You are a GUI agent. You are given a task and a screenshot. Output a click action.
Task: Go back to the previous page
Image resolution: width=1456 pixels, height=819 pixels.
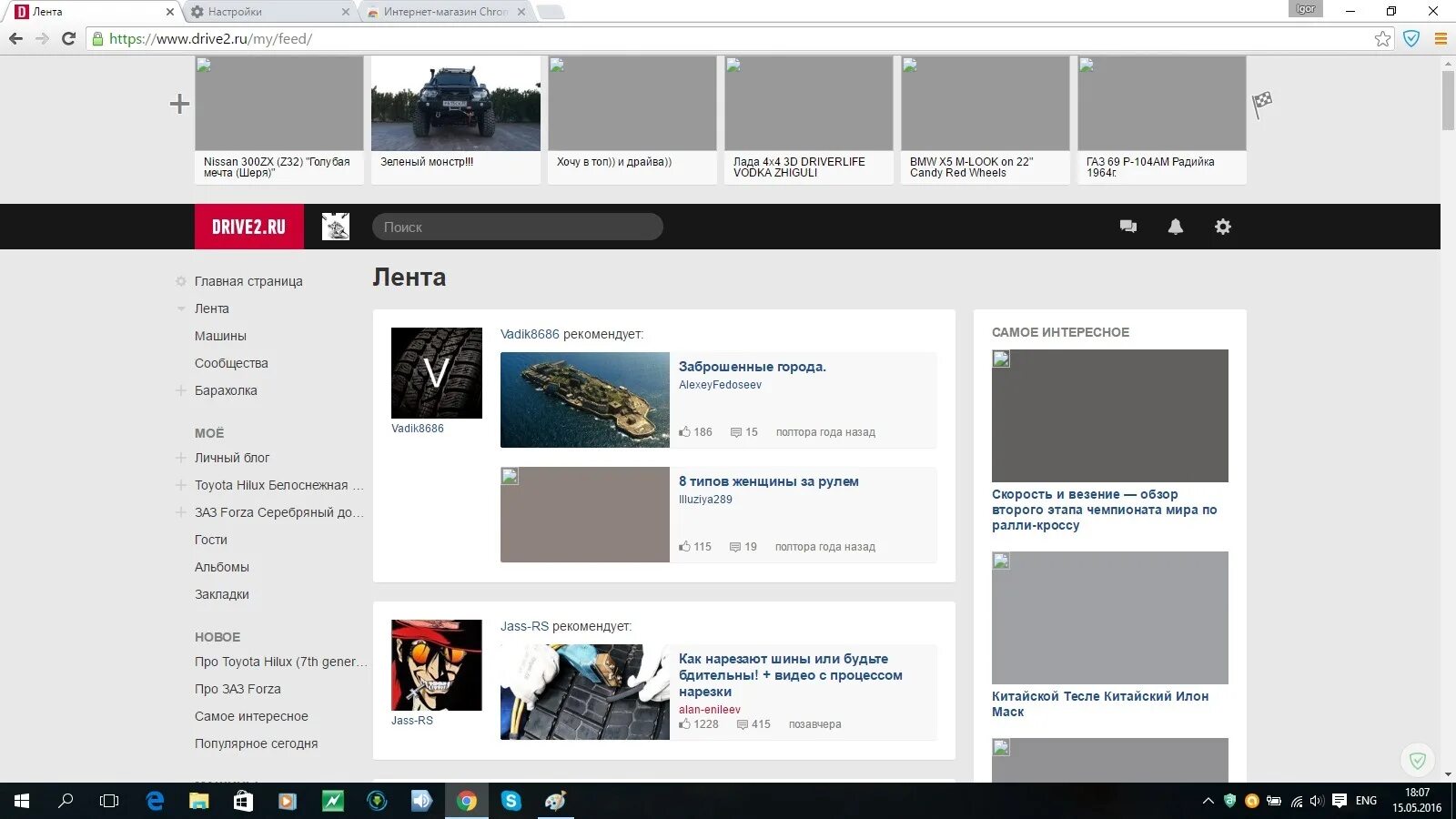point(15,38)
